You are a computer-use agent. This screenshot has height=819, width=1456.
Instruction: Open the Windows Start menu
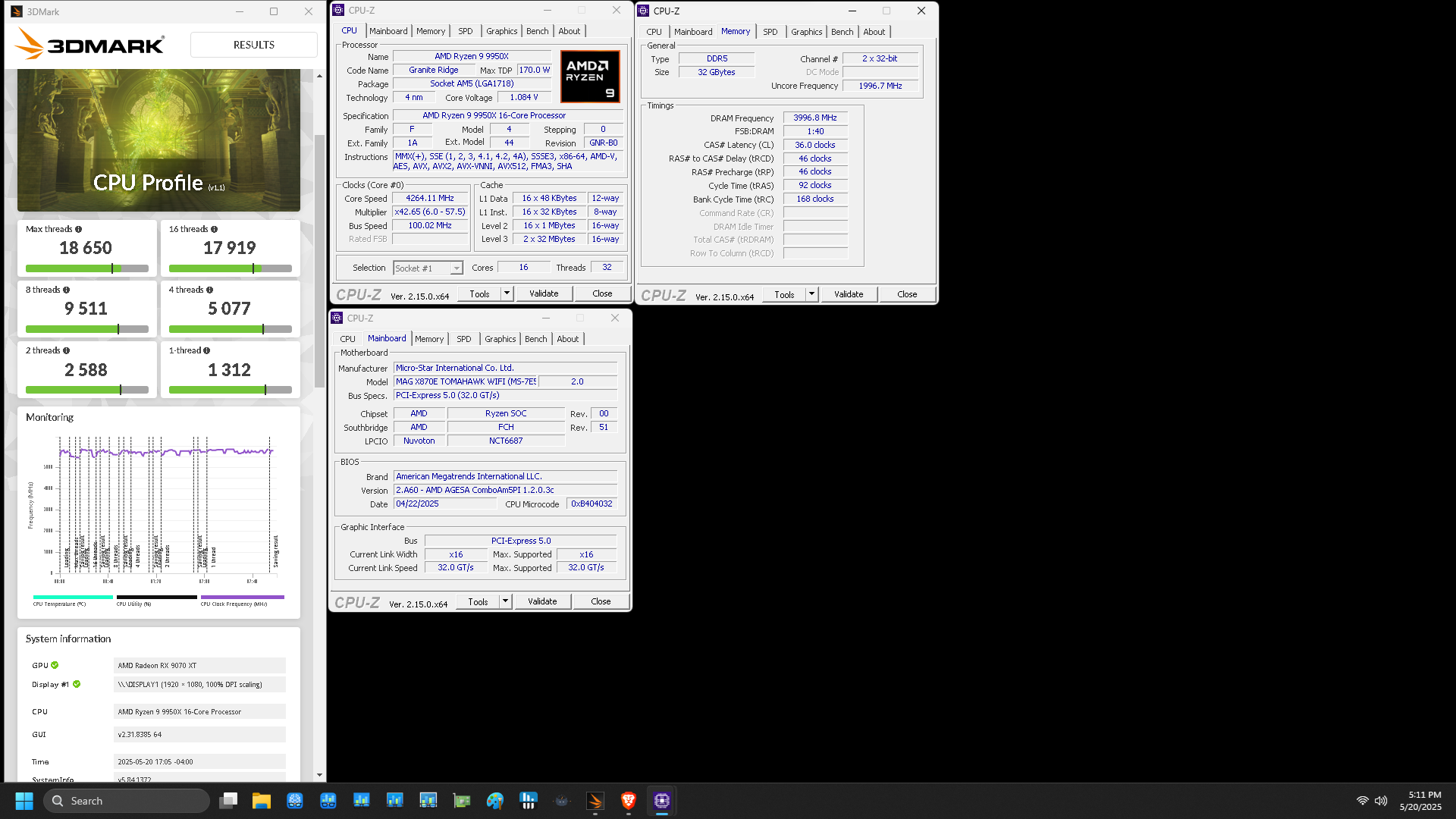click(x=24, y=801)
